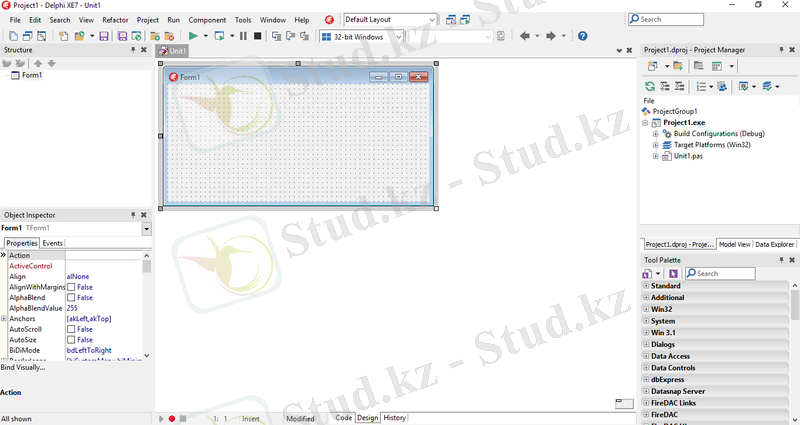
Task: Click the Trace Into debug icon
Action: pos(277,36)
